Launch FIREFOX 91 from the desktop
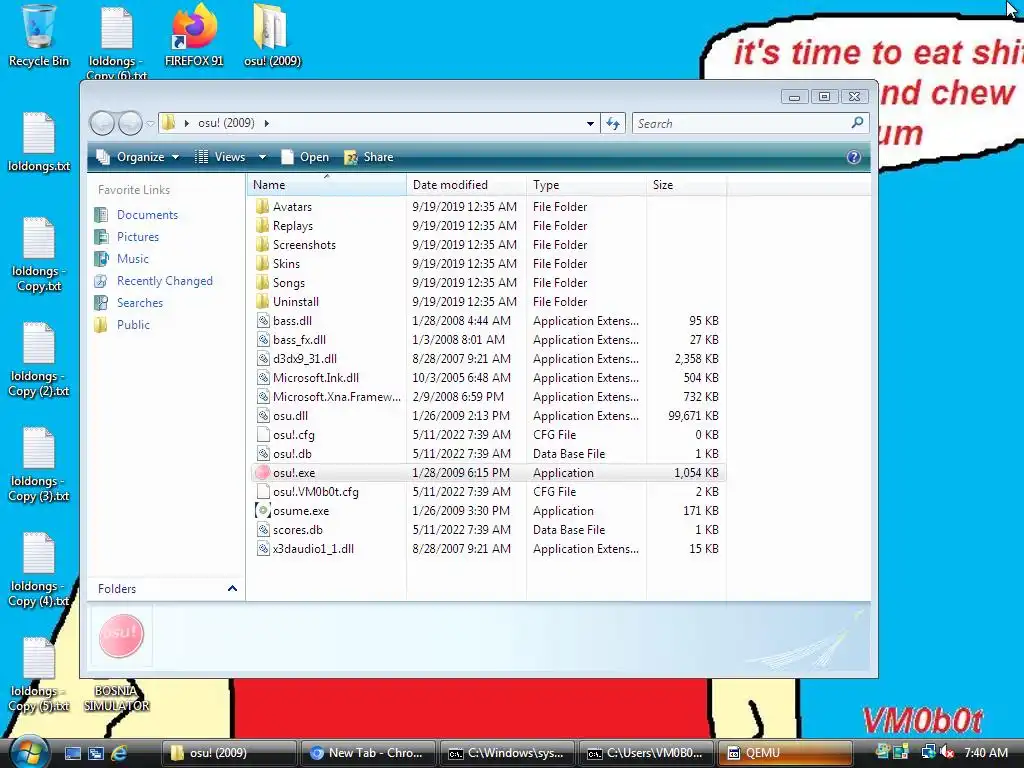The image size is (1024, 768). tap(194, 36)
